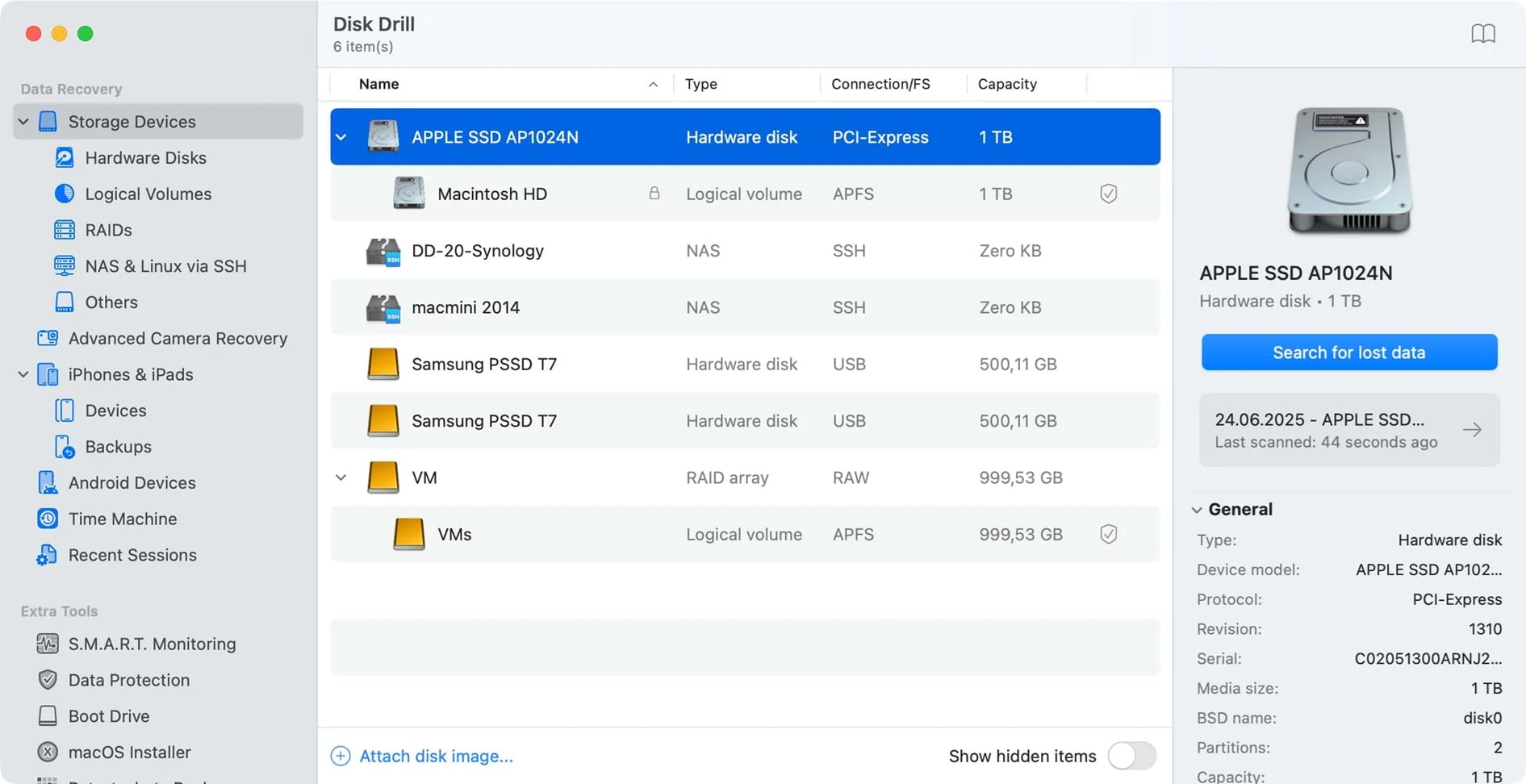Select the Storage Devices icon in sidebar
The width and height of the screenshot is (1526, 784).
(x=48, y=121)
